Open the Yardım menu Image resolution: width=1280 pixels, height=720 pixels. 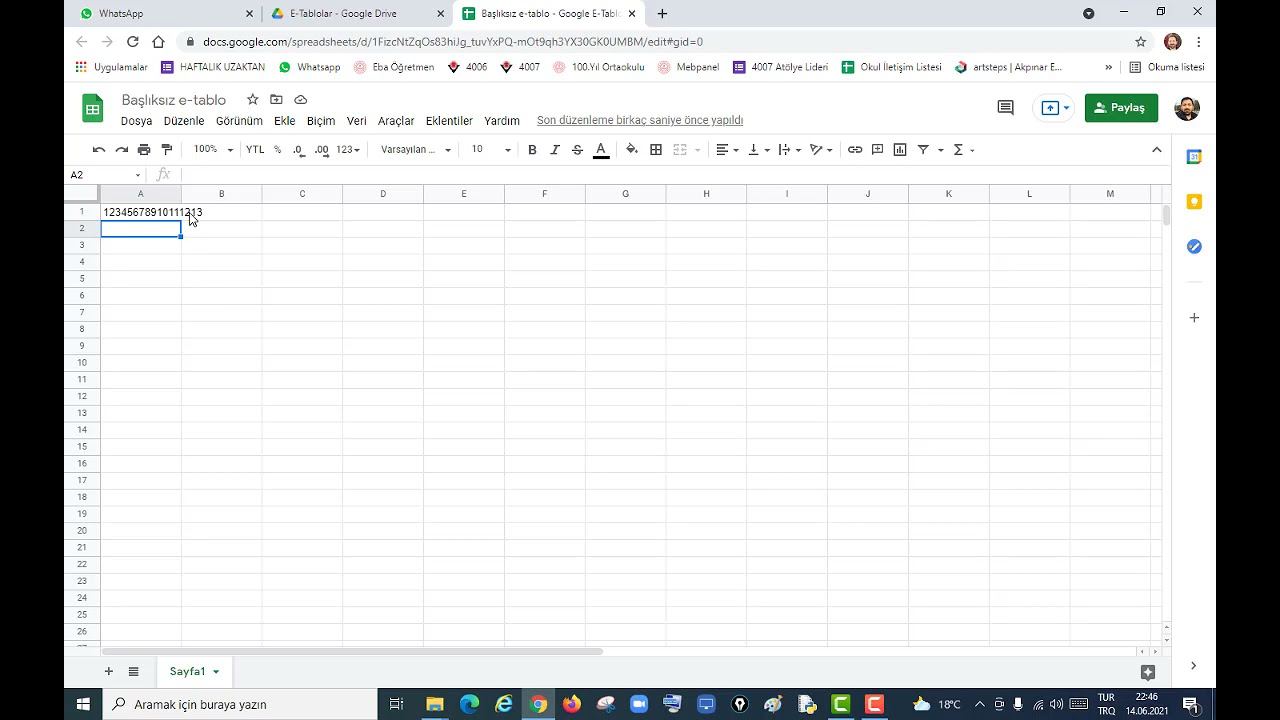click(x=502, y=121)
